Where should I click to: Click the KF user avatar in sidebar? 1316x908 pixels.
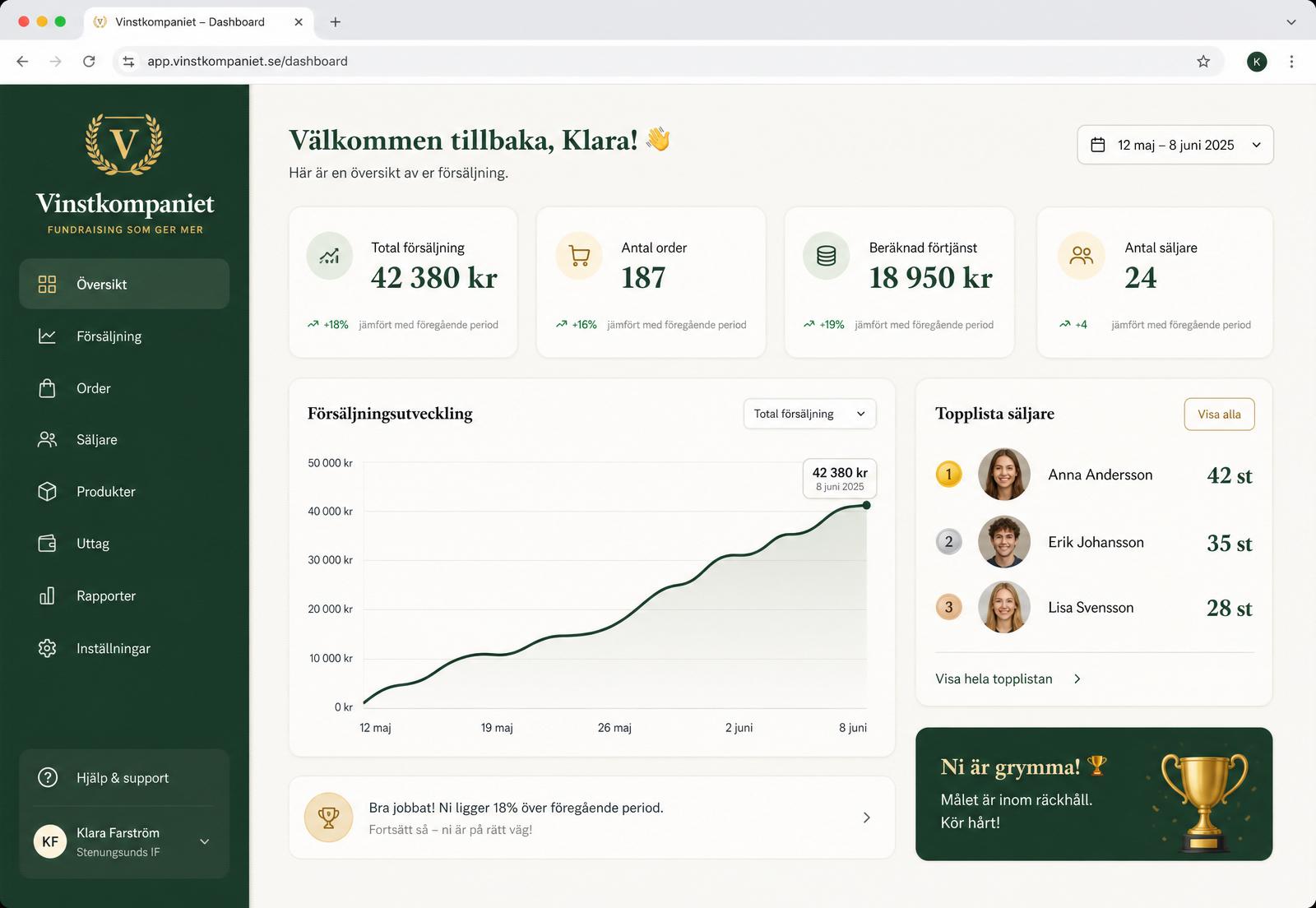pyautogui.click(x=50, y=841)
